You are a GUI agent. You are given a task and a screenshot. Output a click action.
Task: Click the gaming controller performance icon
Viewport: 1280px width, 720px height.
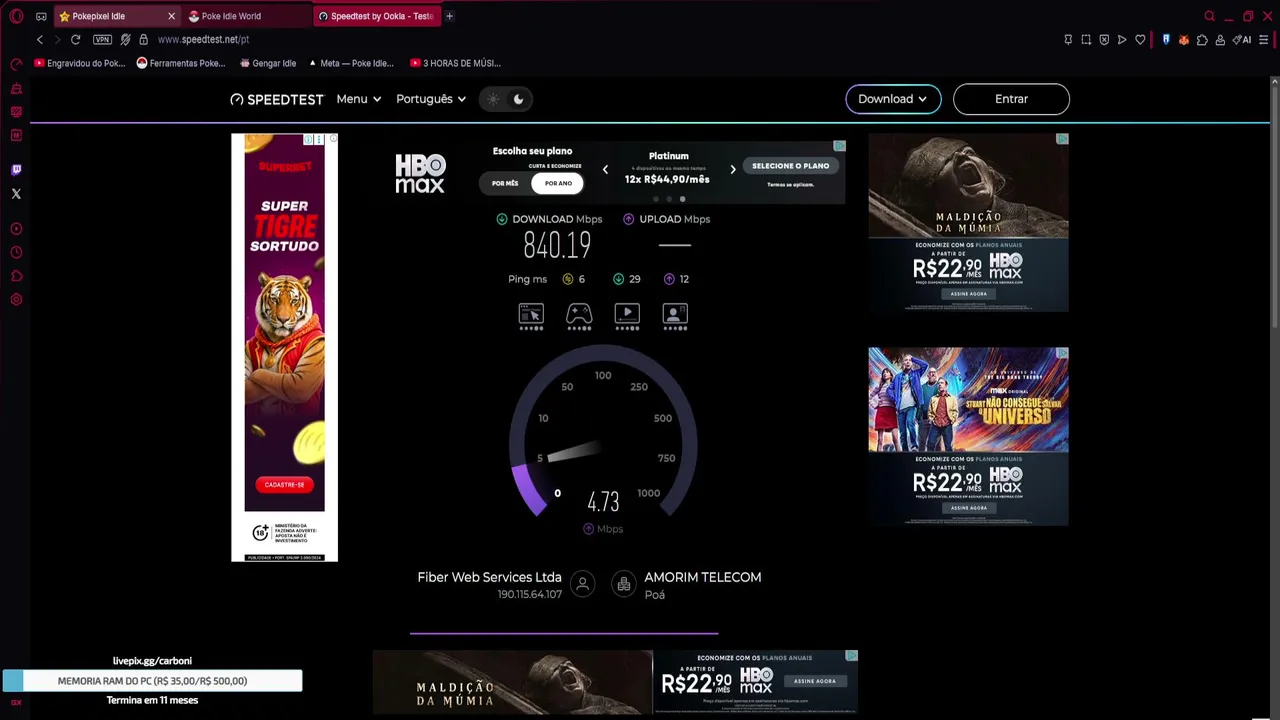point(579,316)
